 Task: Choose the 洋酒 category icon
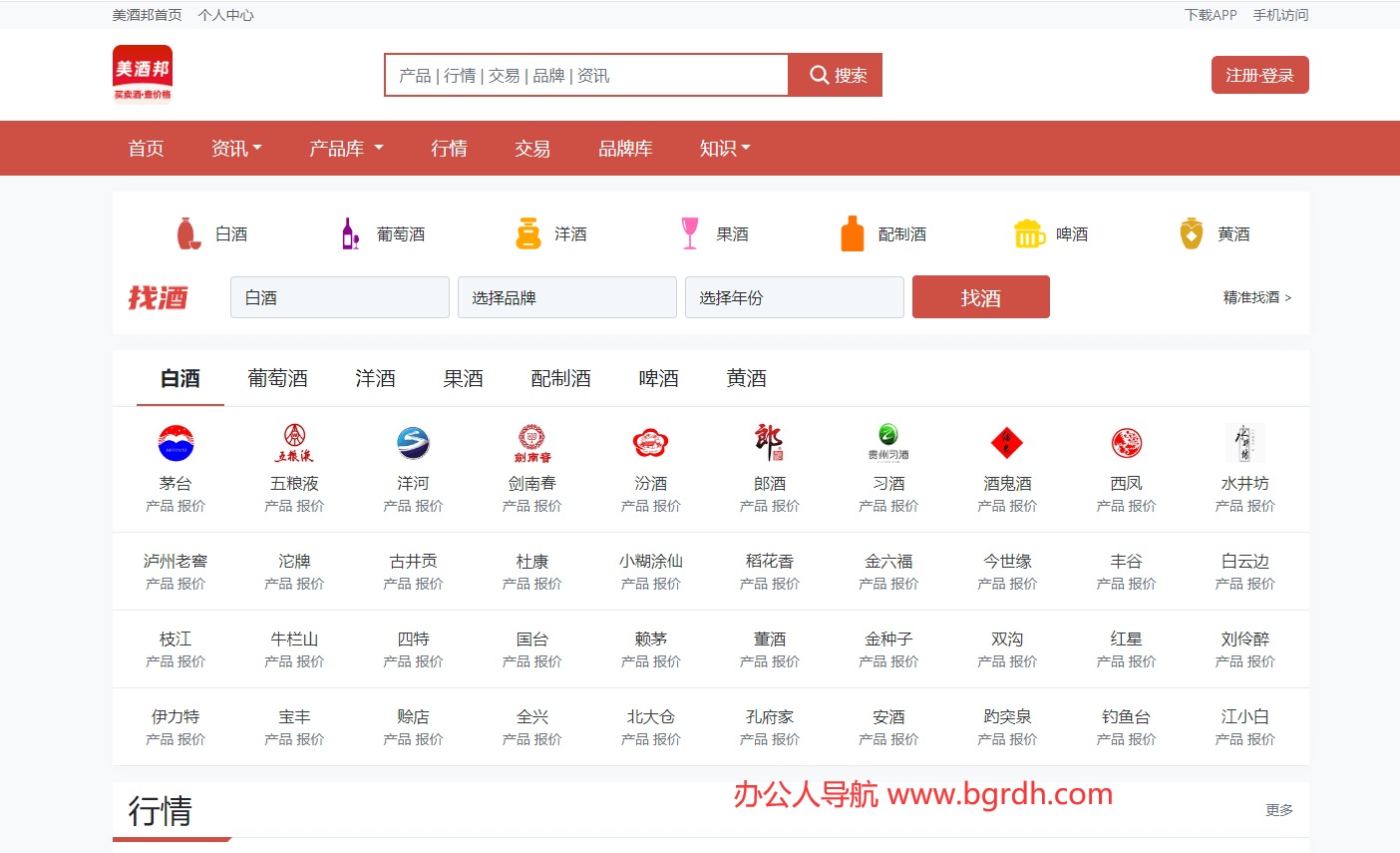coord(527,233)
